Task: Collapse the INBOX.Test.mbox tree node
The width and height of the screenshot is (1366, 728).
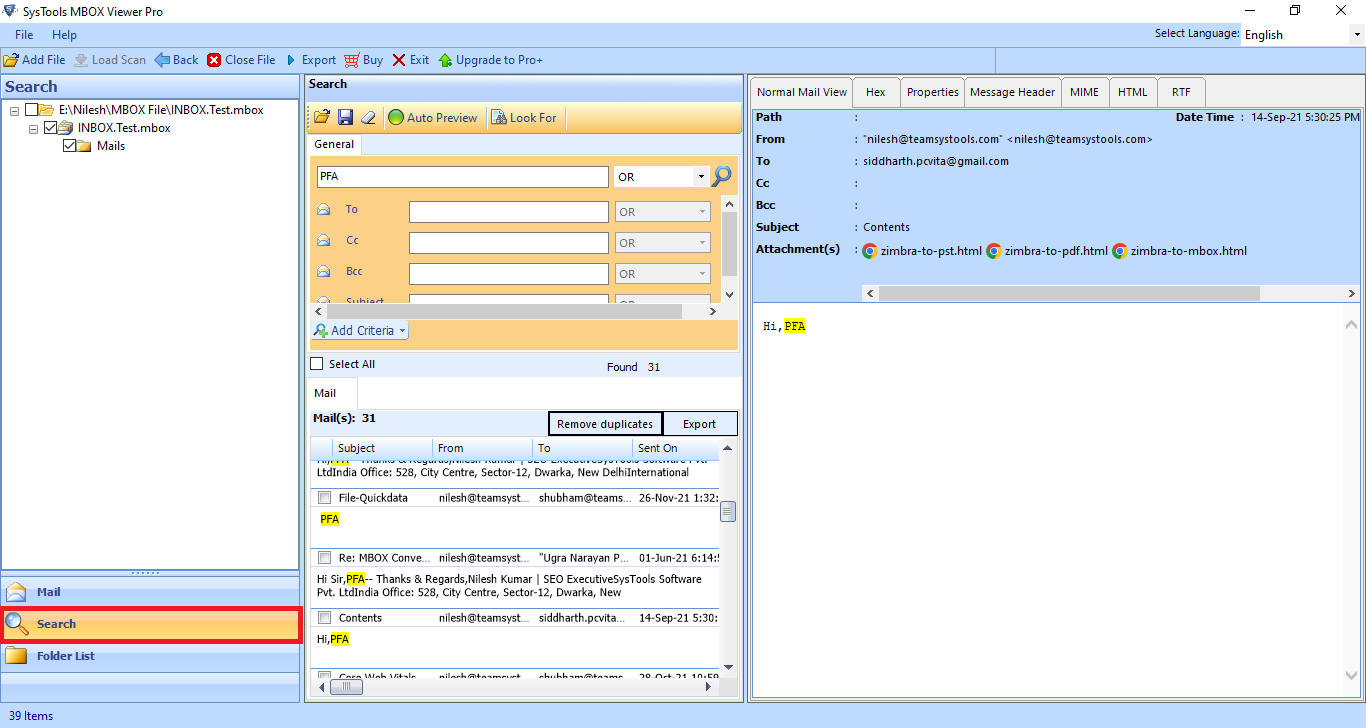Action: tap(33, 129)
